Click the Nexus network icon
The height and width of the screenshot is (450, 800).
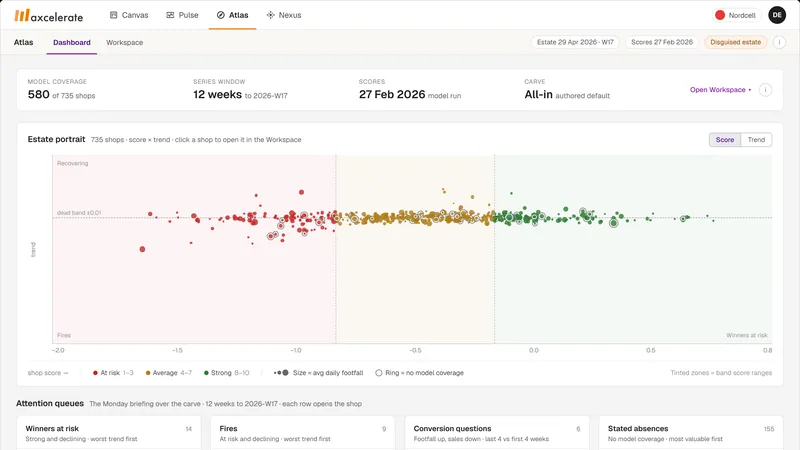coord(270,15)
